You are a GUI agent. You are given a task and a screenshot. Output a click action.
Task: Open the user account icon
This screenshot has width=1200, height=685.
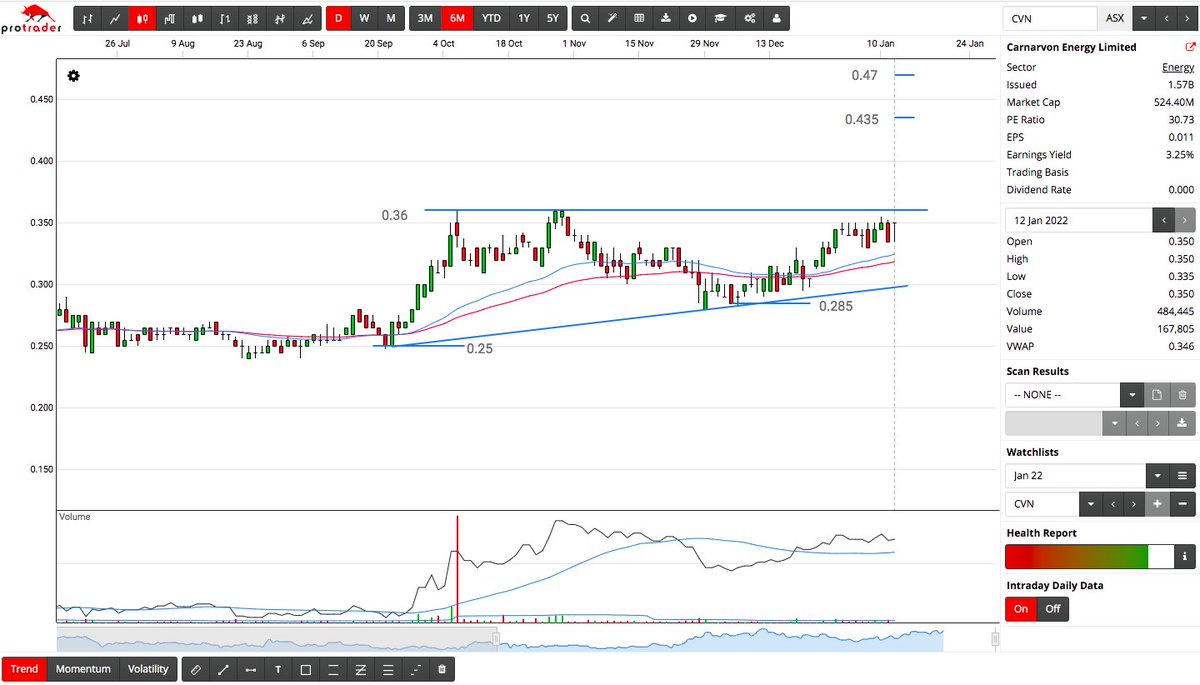[x=778, y=18]
